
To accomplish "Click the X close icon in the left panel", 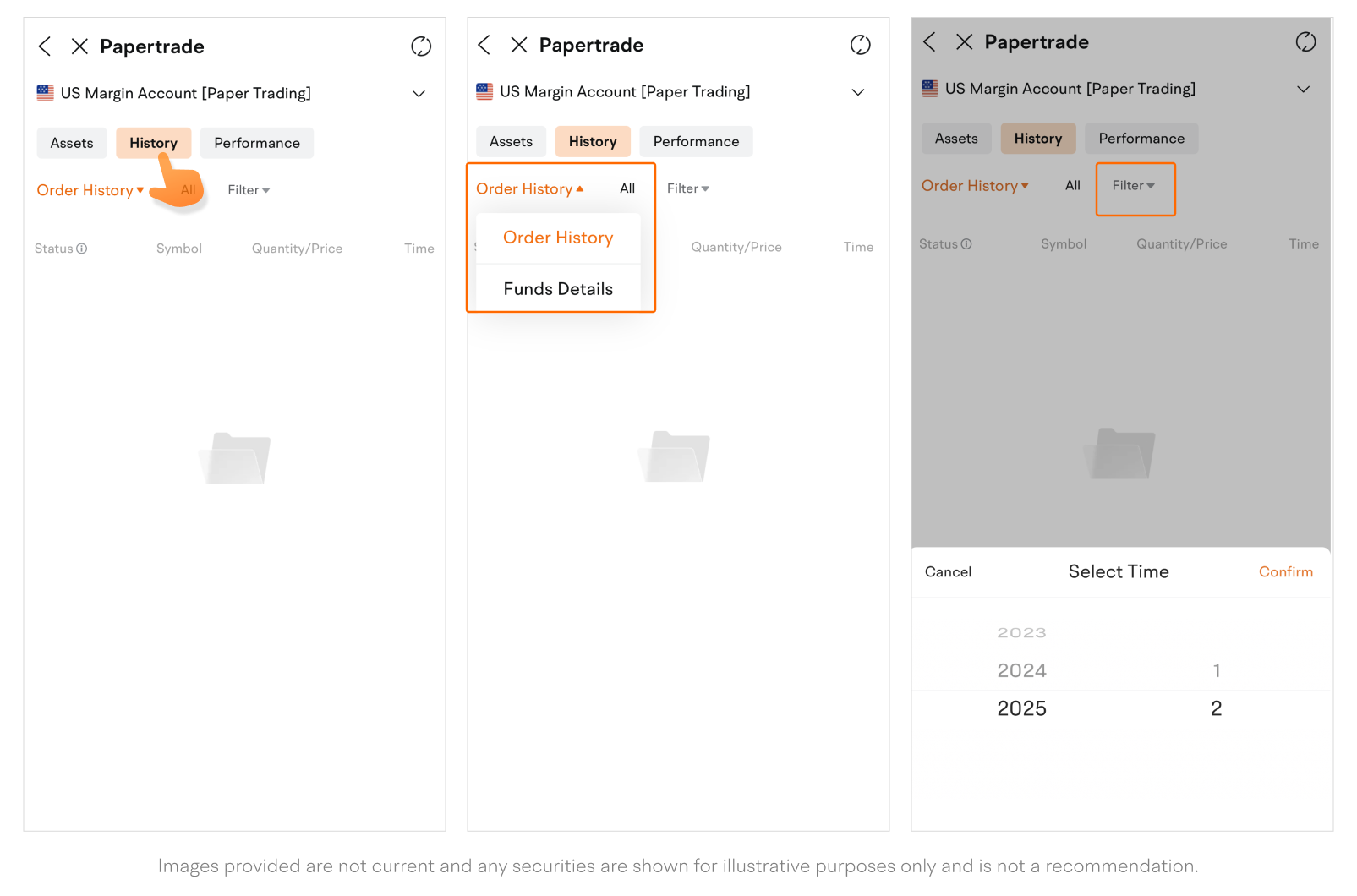I will [79, 46].
